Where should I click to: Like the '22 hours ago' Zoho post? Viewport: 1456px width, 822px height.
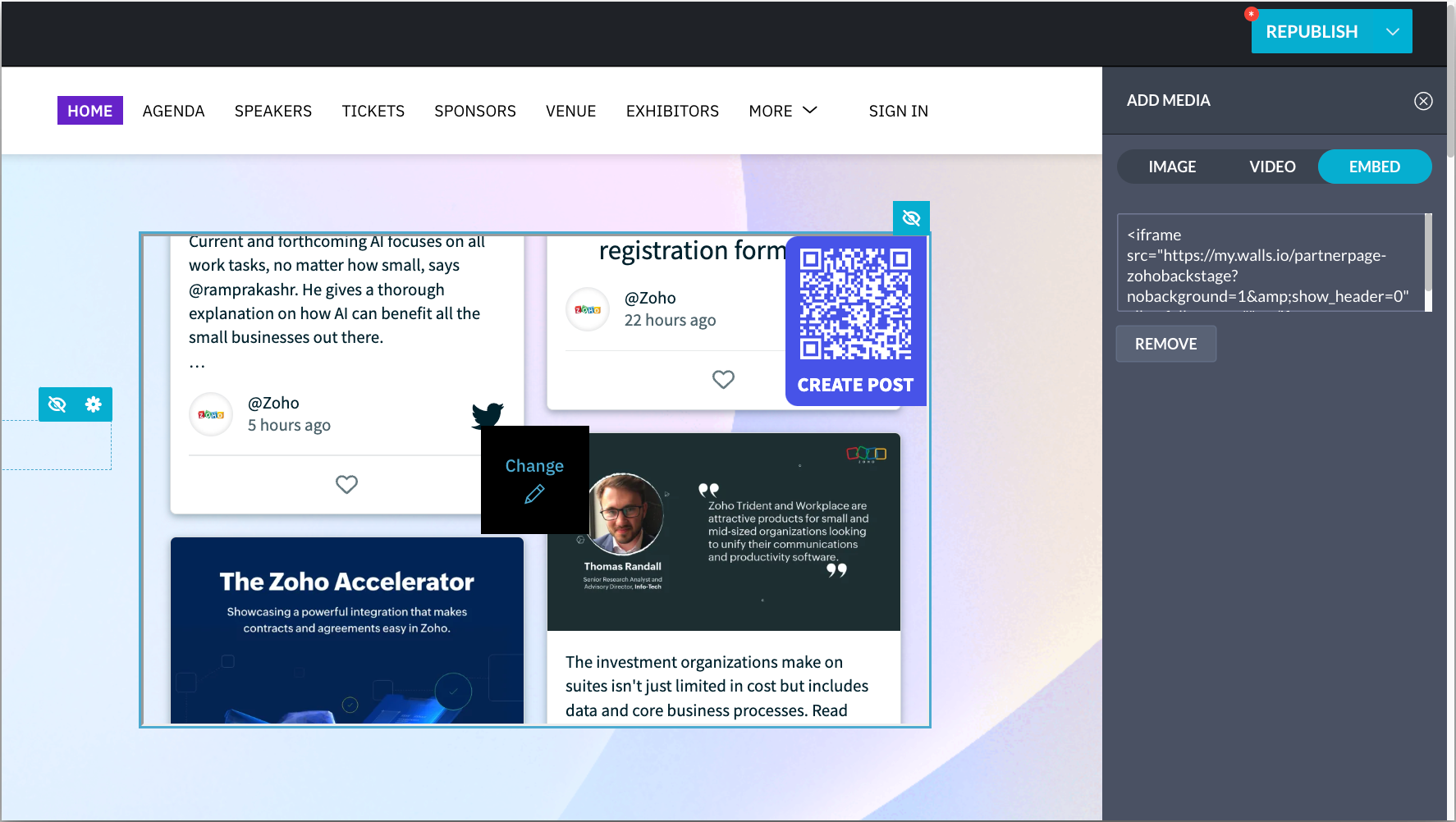[x=723, y=379]
